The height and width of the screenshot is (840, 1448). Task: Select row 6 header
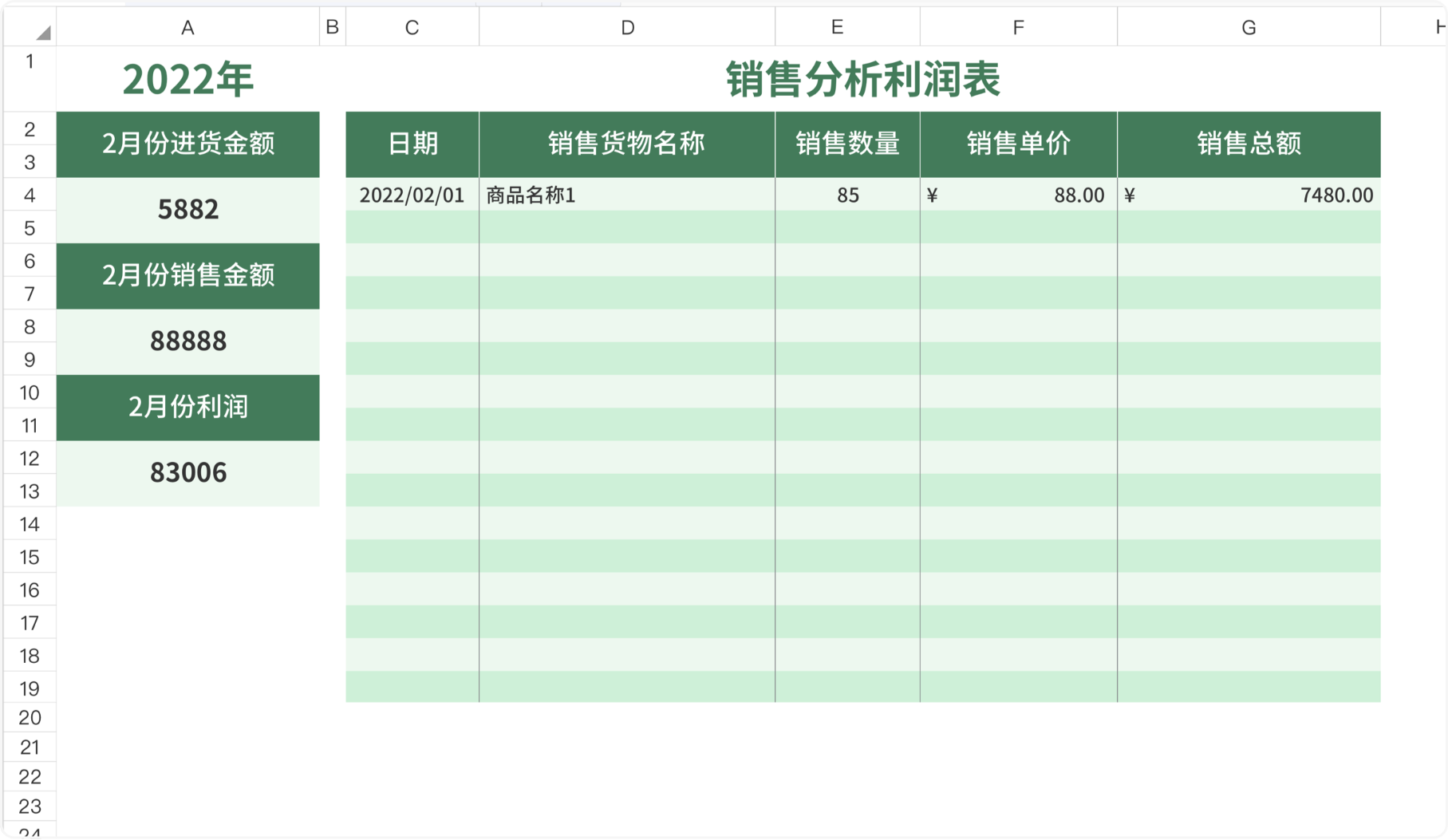[x=30, y=260]
